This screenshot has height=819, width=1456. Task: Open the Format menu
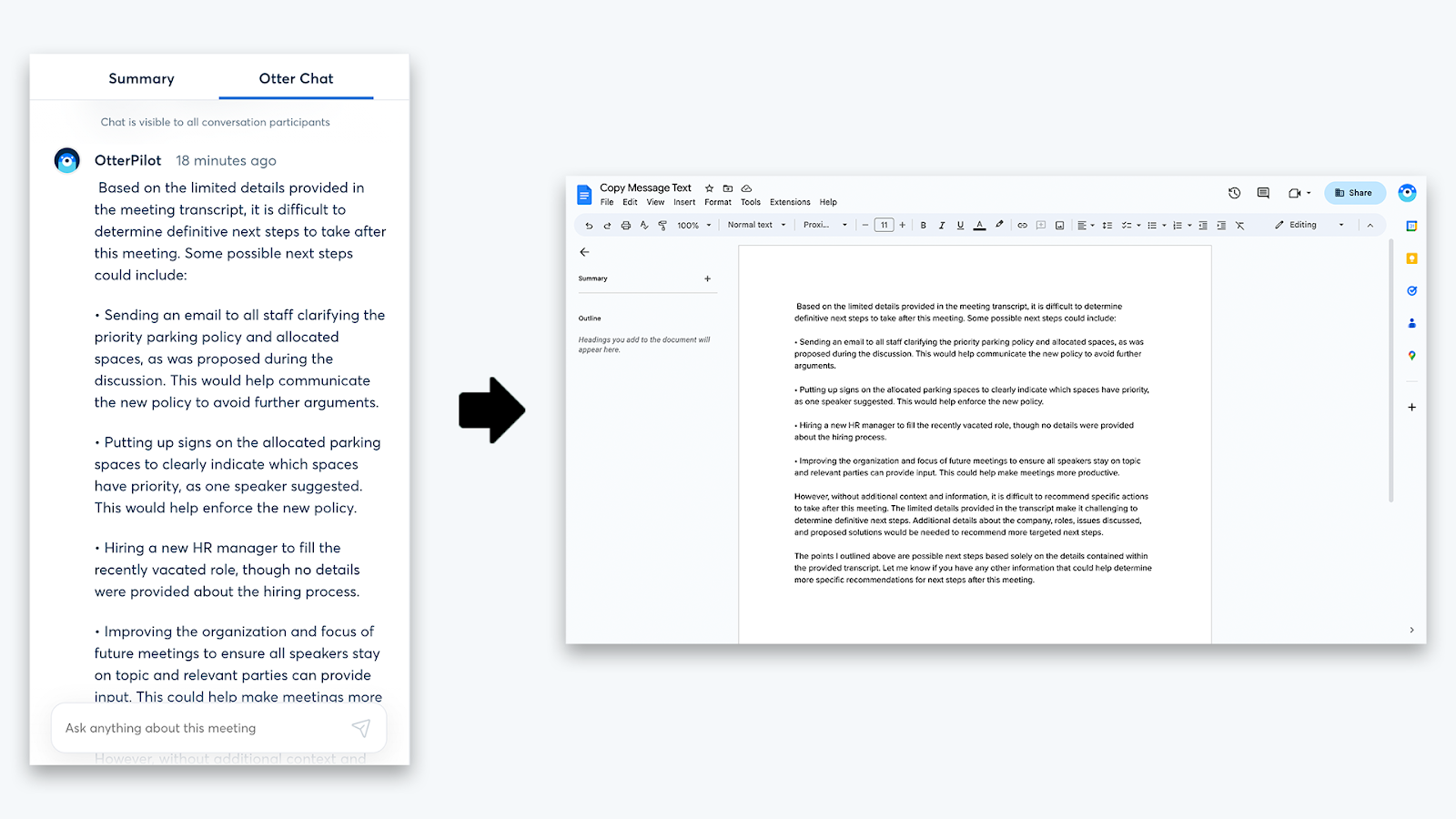(x=718, y=202)
